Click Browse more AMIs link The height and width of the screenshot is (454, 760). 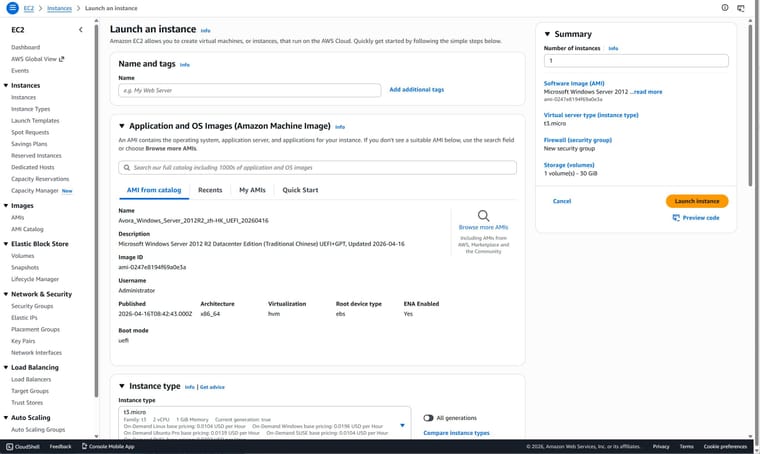tap(483, 227)
